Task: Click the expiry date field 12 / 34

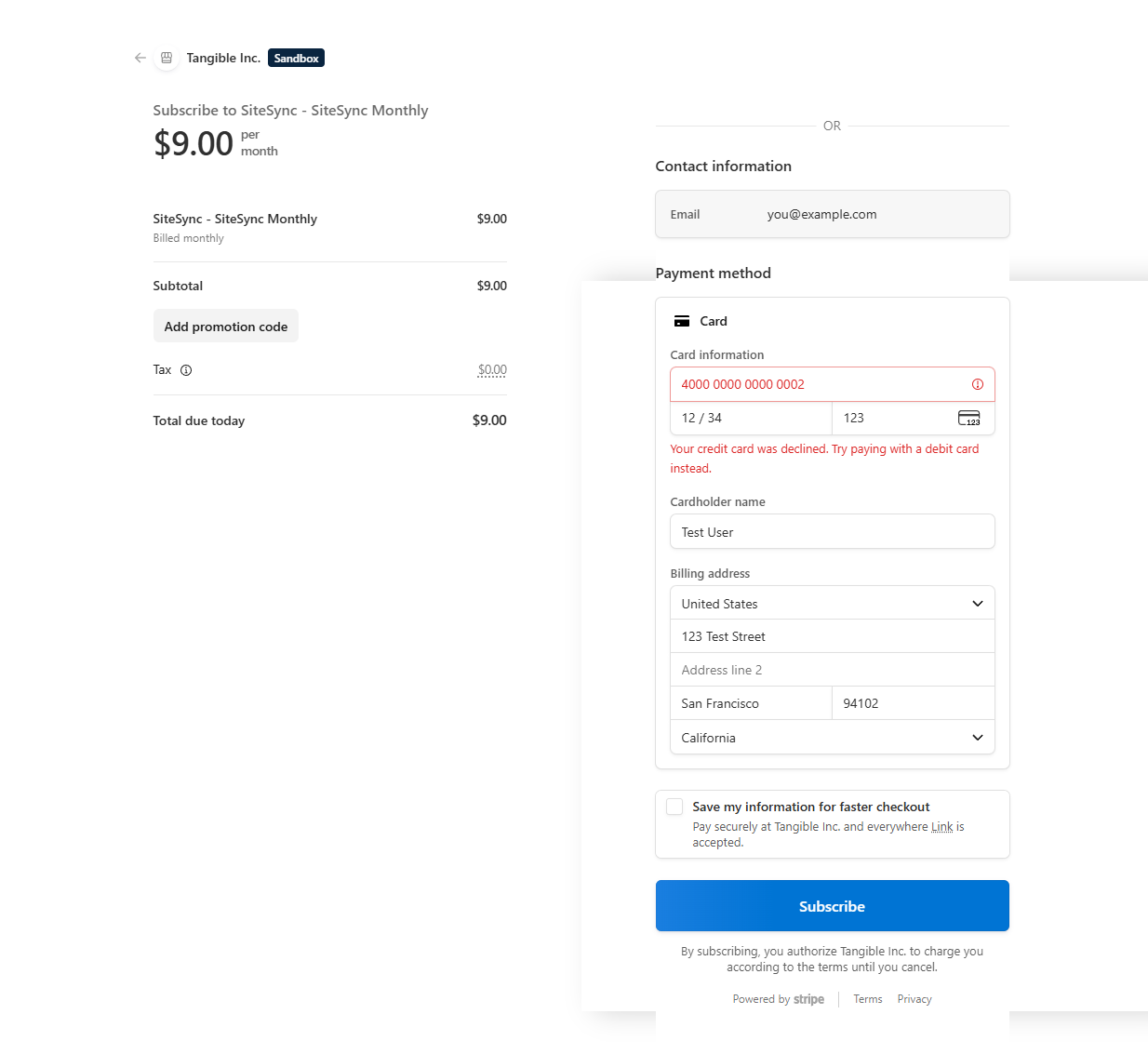Action: tap(751, 418)
